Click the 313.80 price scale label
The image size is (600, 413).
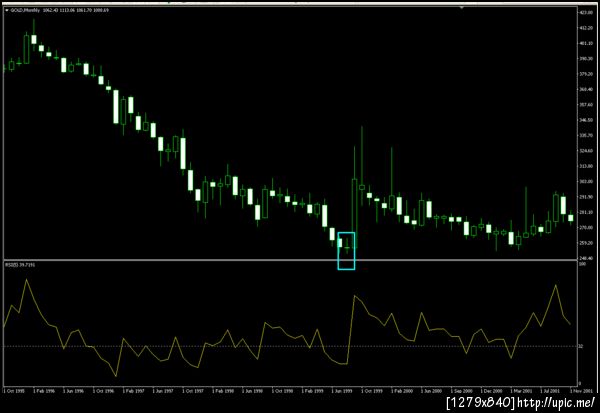(x=586, y=166)
